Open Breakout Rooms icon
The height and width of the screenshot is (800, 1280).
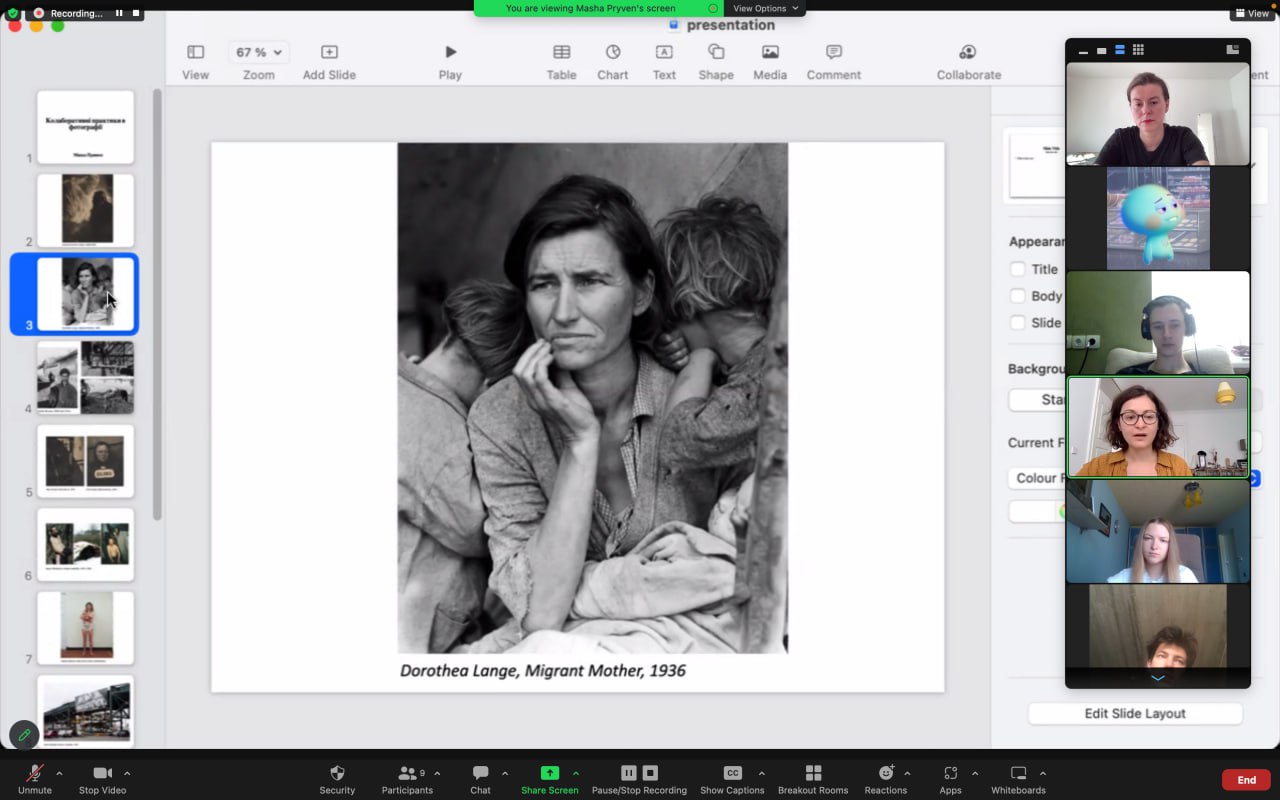(x=813, y=773)
